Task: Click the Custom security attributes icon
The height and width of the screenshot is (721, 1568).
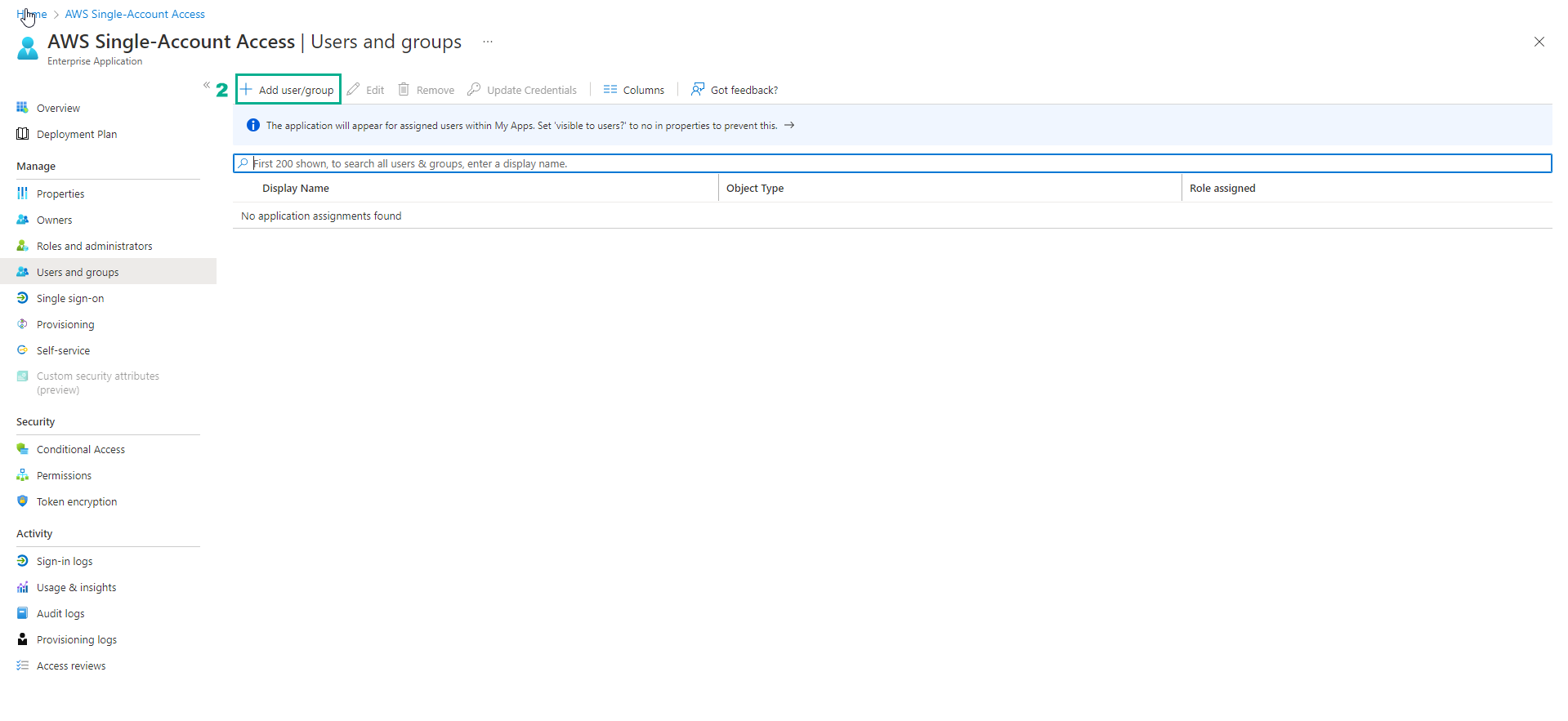Action: (x=22, y=376)
